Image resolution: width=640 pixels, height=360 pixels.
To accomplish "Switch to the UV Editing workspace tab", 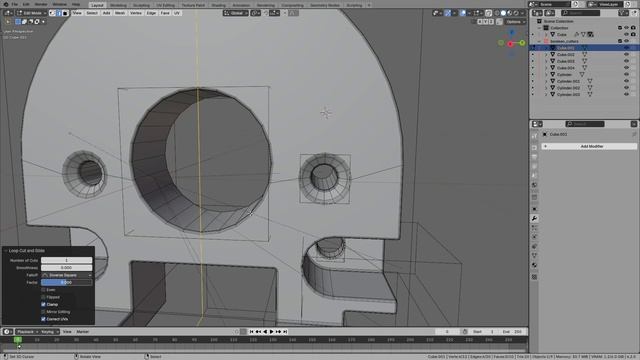I will tap(165, 5).
